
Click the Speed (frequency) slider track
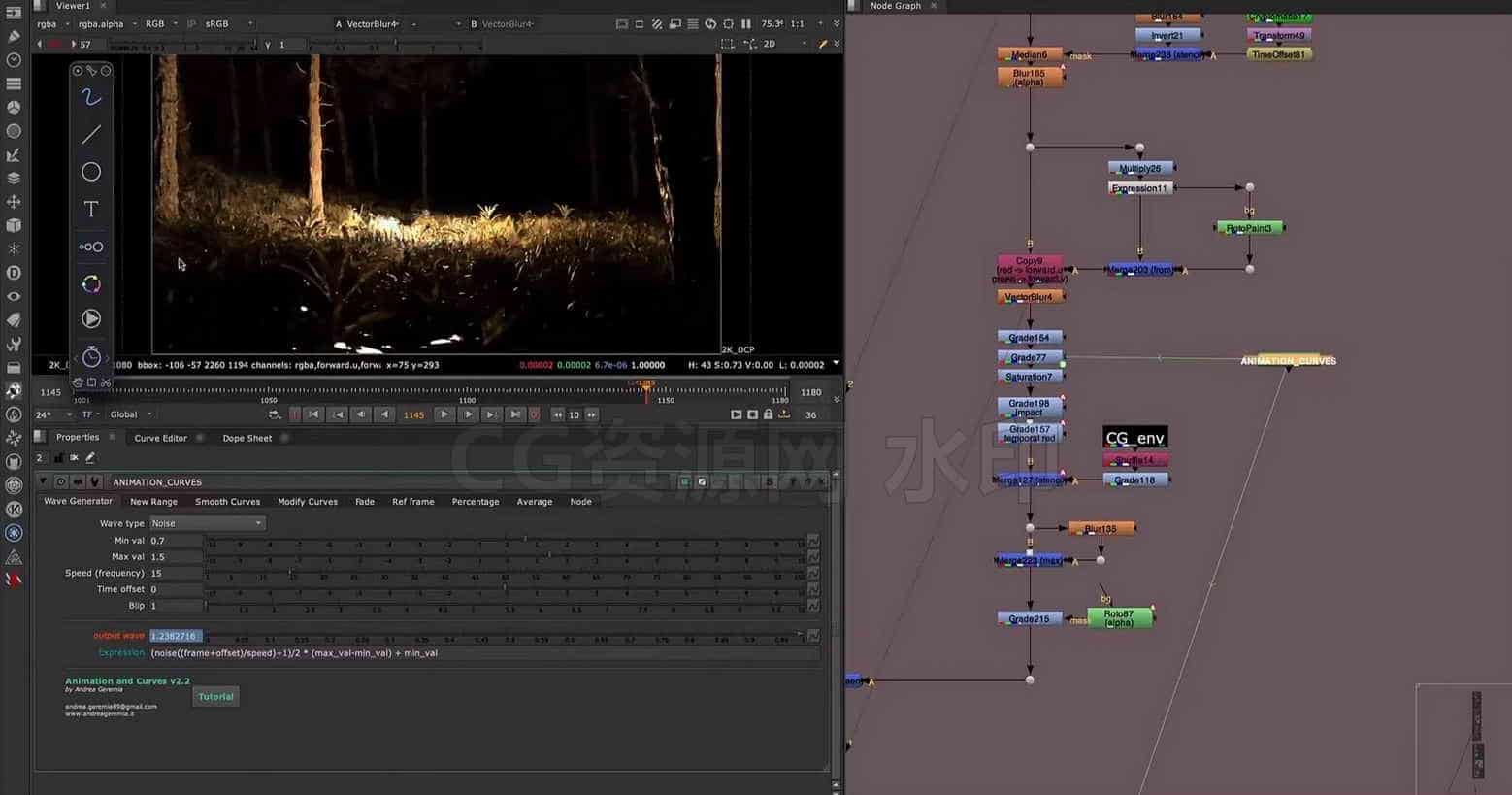(x=505, y=573)
